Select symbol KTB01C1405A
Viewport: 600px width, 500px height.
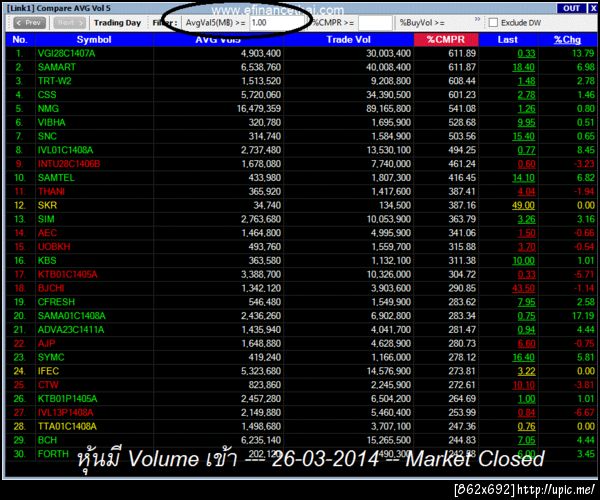pyautogui.click(x=67, y=274)
